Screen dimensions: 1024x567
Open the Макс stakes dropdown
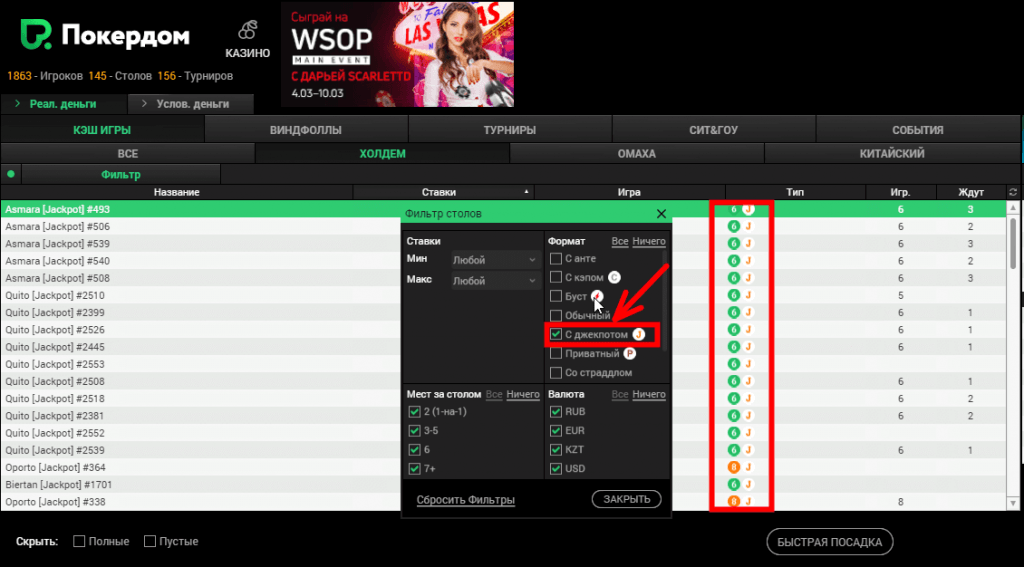point(495,280)
